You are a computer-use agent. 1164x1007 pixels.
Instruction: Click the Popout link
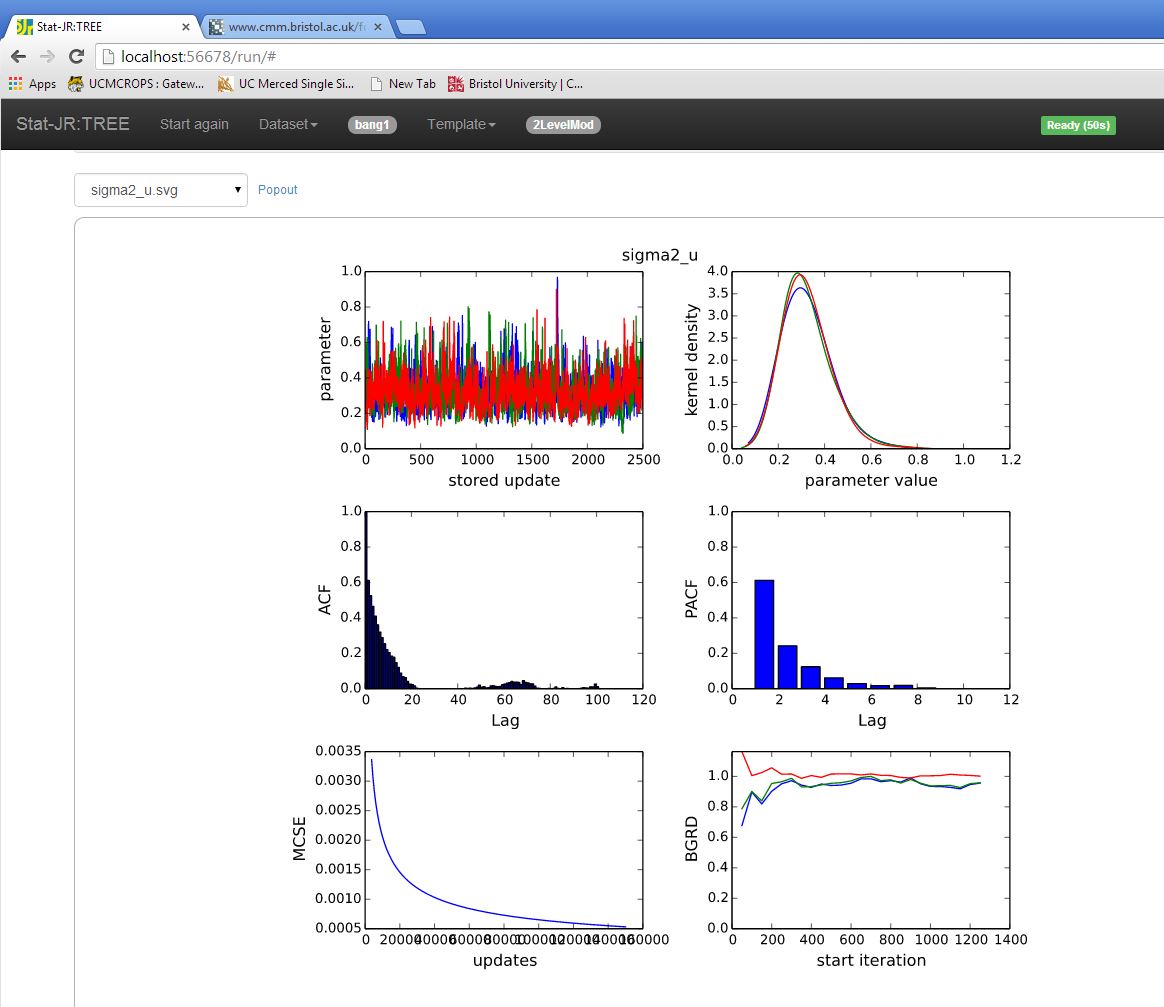click(278, 190)
